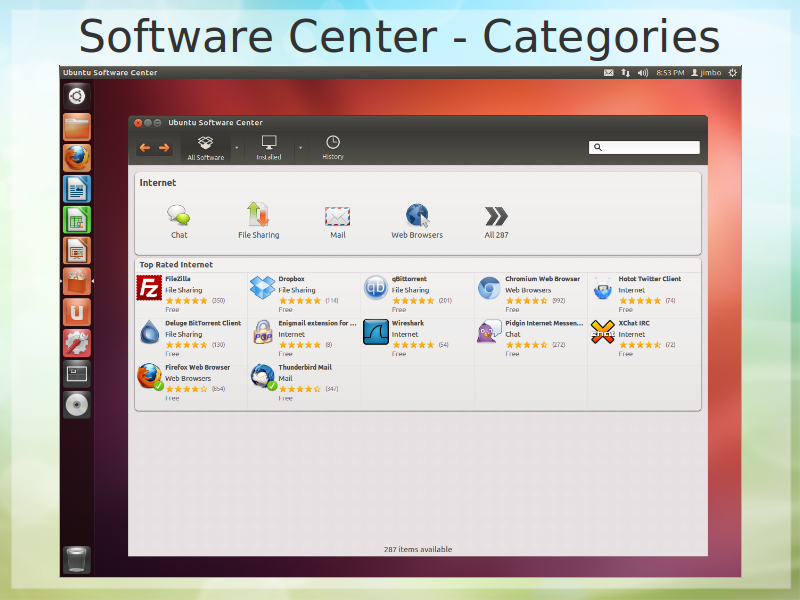
Task: Click the Deluge BitTorrent Client title
Action: pos(203,323)
